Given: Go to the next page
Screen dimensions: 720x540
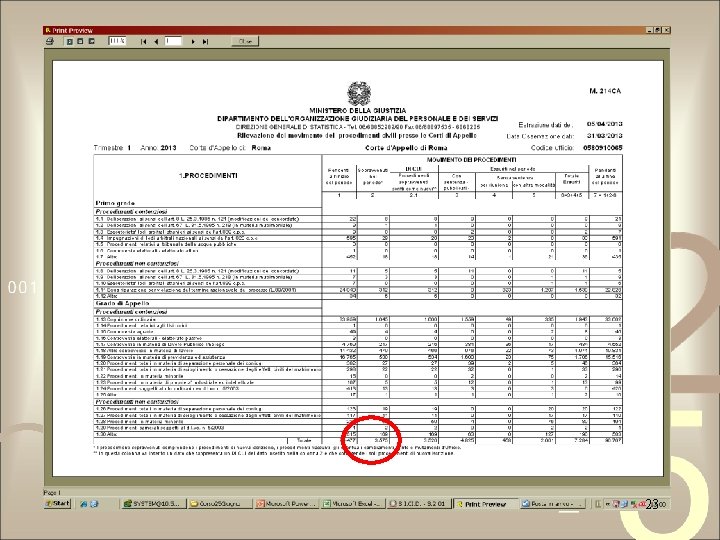Looking at the screenshot, I should [193, 41].
